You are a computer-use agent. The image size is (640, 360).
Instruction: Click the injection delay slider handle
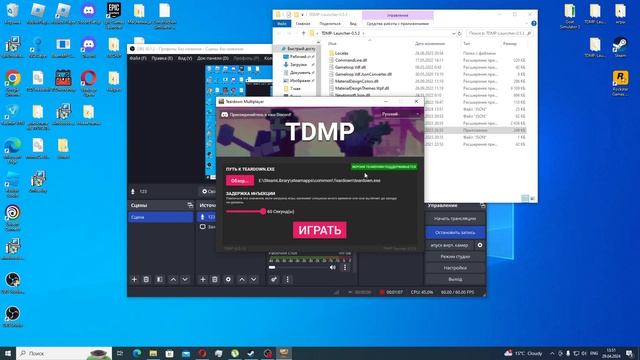(263, 211)
